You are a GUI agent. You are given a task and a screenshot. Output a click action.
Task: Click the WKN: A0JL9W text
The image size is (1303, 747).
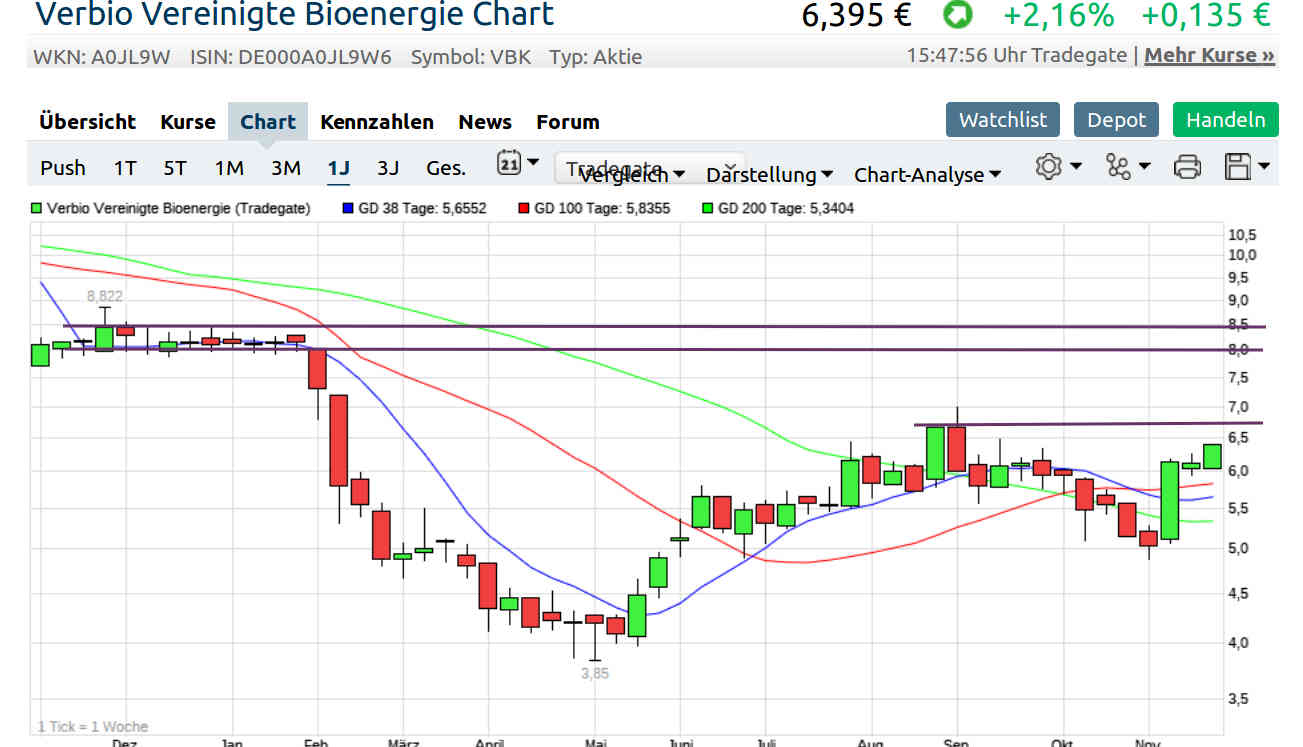(102, 57)
